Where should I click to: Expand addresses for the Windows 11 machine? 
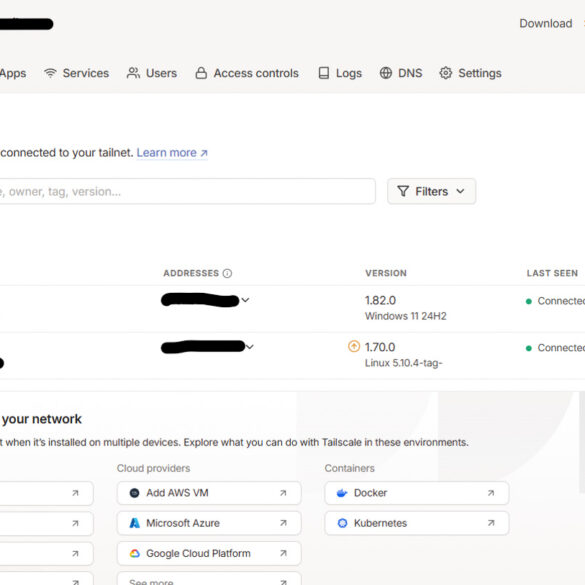[x=245, y=300]
